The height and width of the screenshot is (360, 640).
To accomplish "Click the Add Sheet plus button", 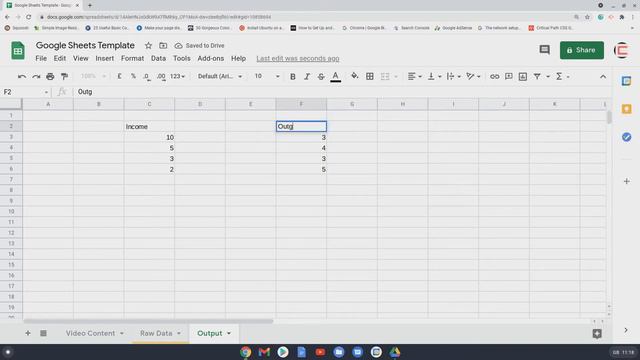I will tap(28, 333).
